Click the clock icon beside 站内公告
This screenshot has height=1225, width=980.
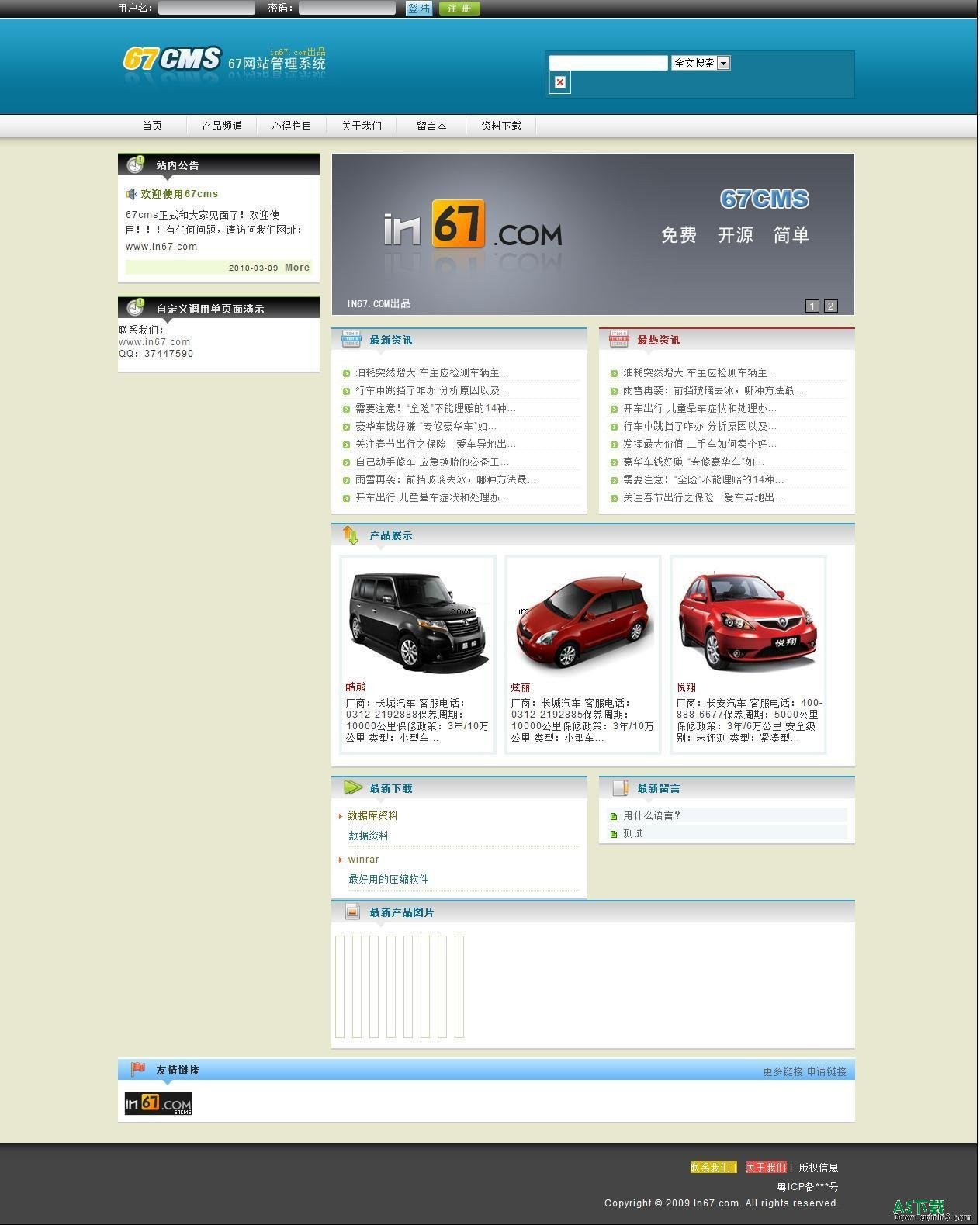tap(135, 164)
